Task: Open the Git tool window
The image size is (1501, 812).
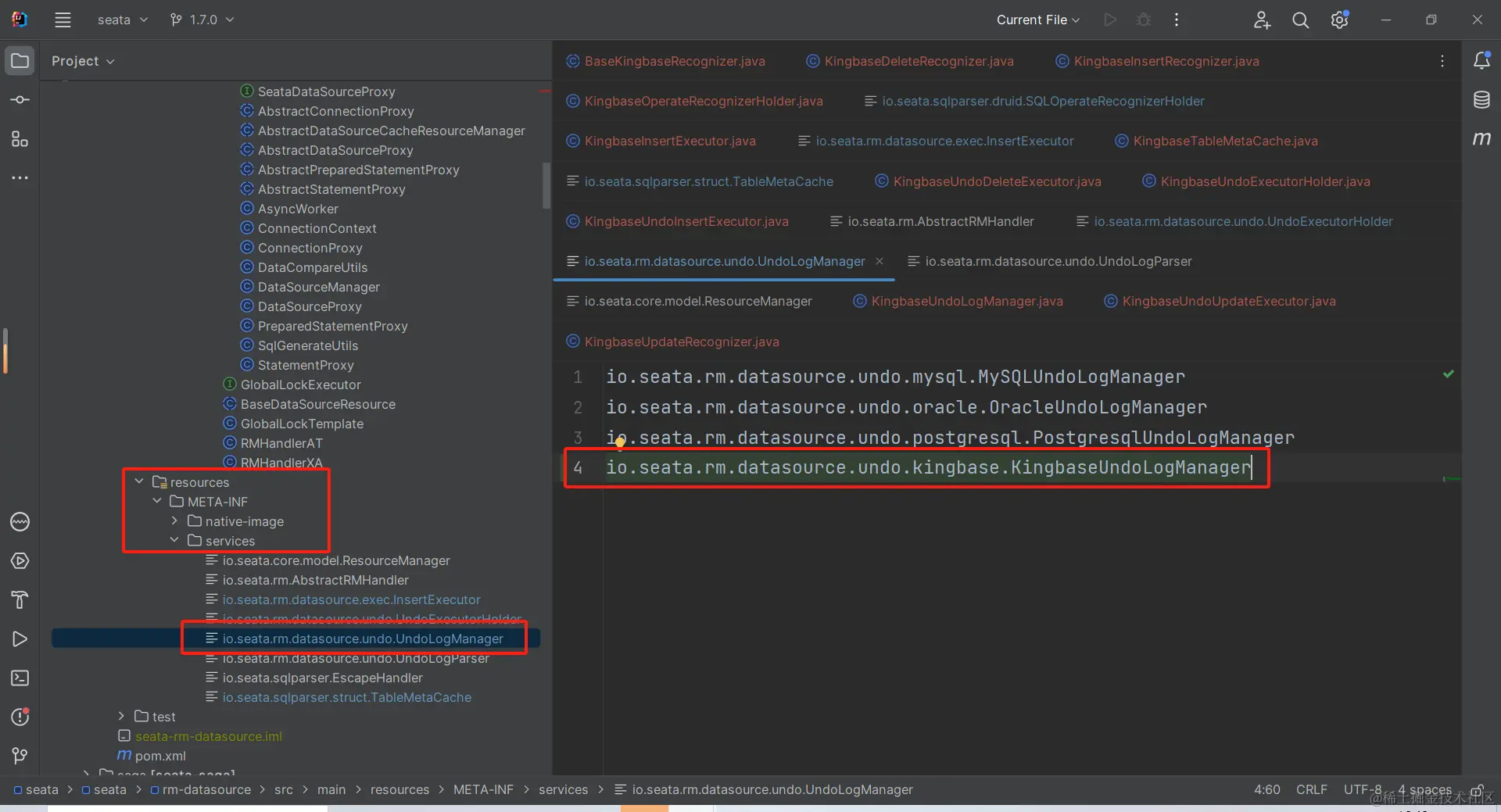Action: 20,756
